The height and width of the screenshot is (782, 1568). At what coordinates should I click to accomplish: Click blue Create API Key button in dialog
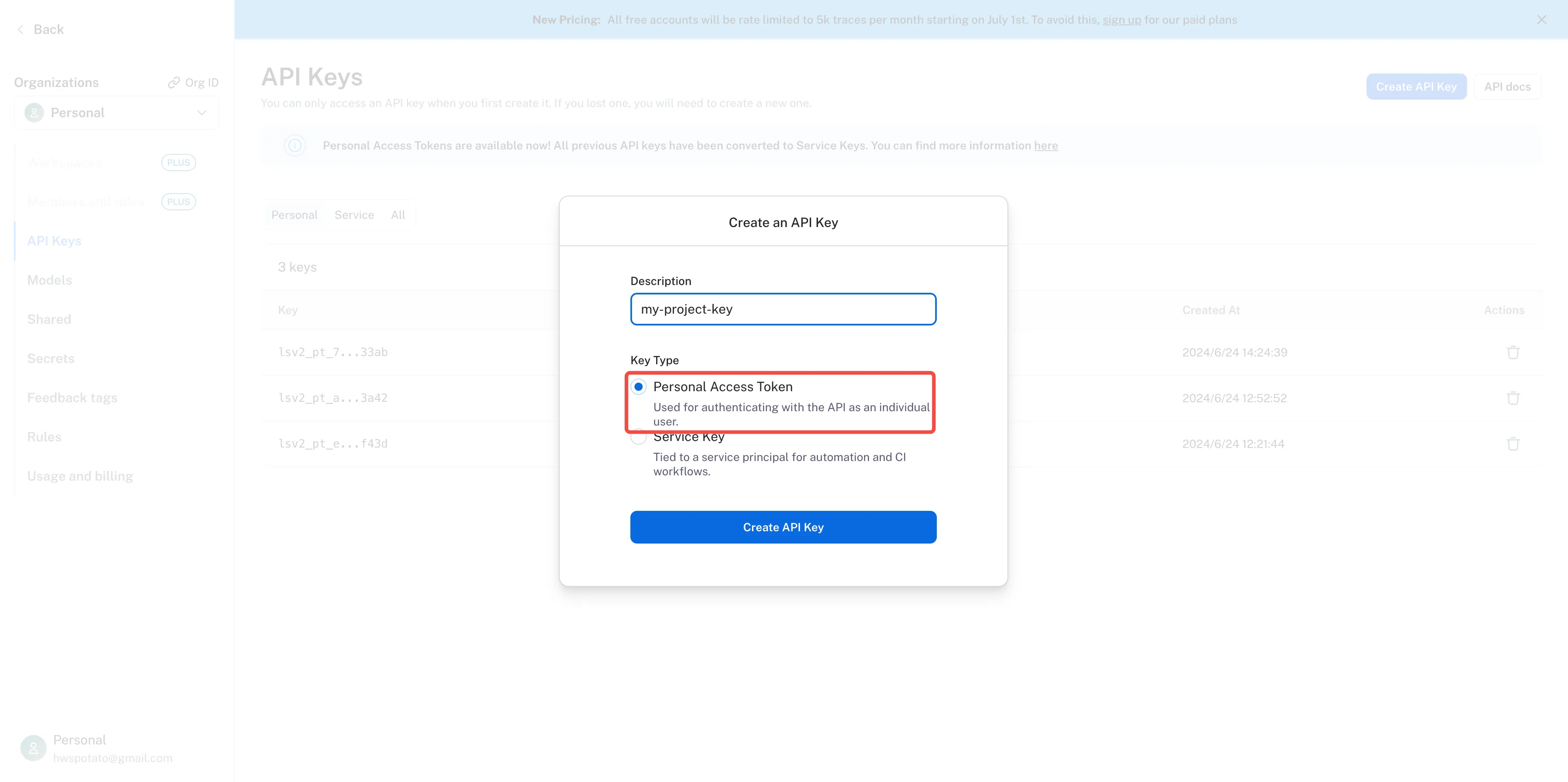pos(783,527)
